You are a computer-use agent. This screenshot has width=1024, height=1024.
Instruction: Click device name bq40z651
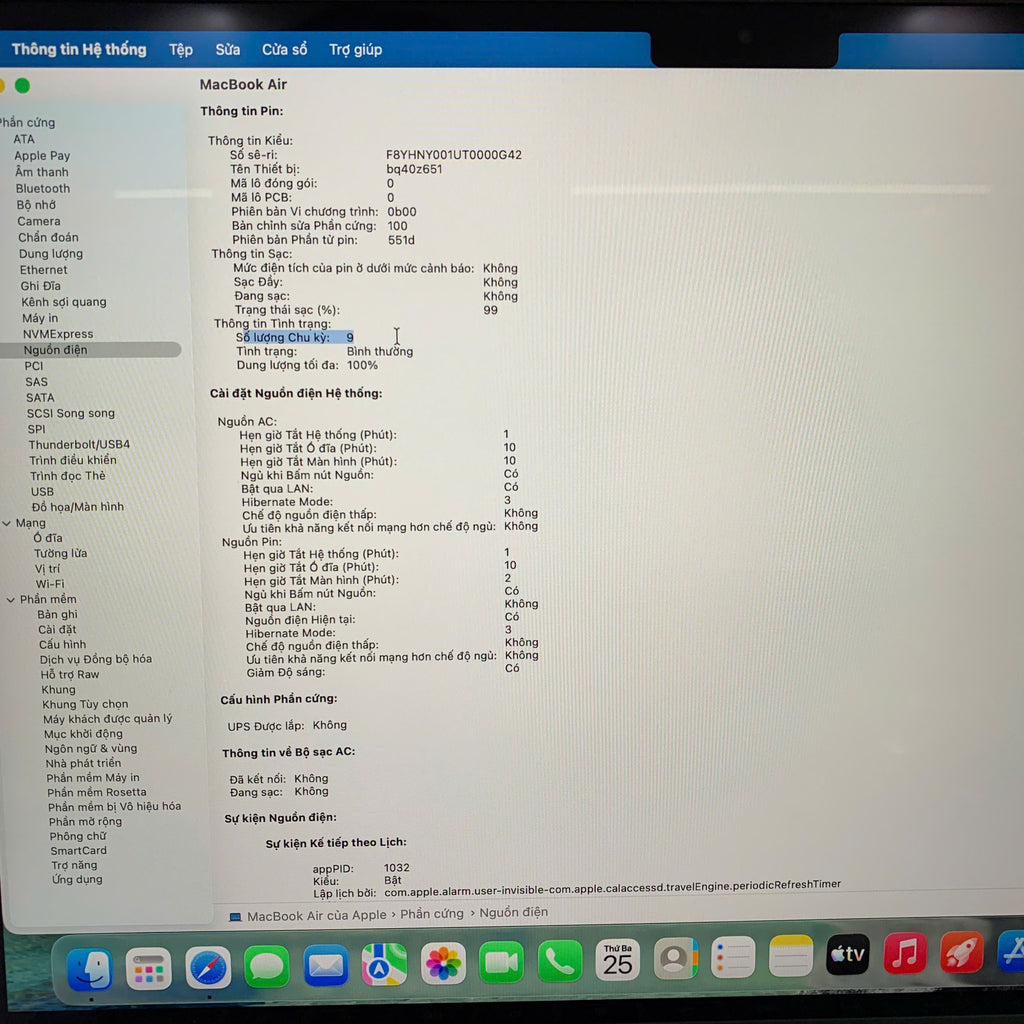[414, 169]
